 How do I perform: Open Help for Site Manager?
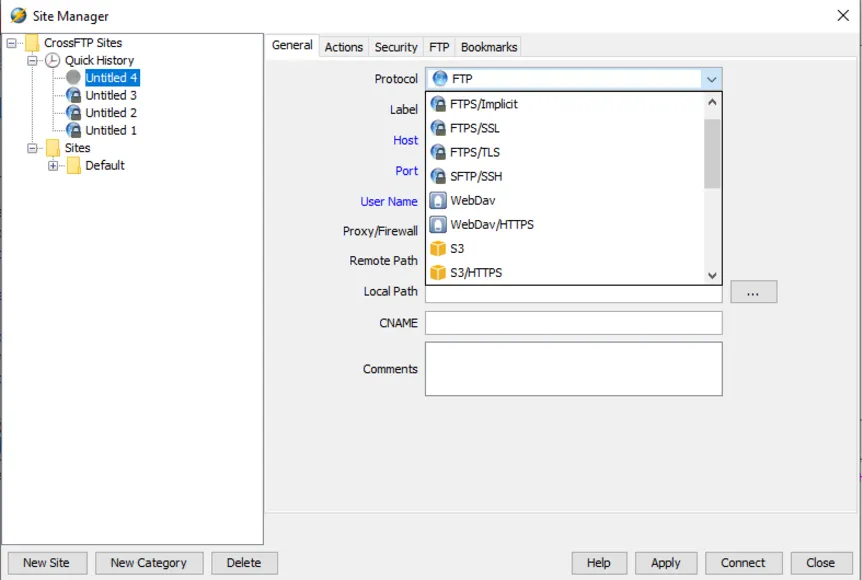pyautogui.click(x=599, y=563)
